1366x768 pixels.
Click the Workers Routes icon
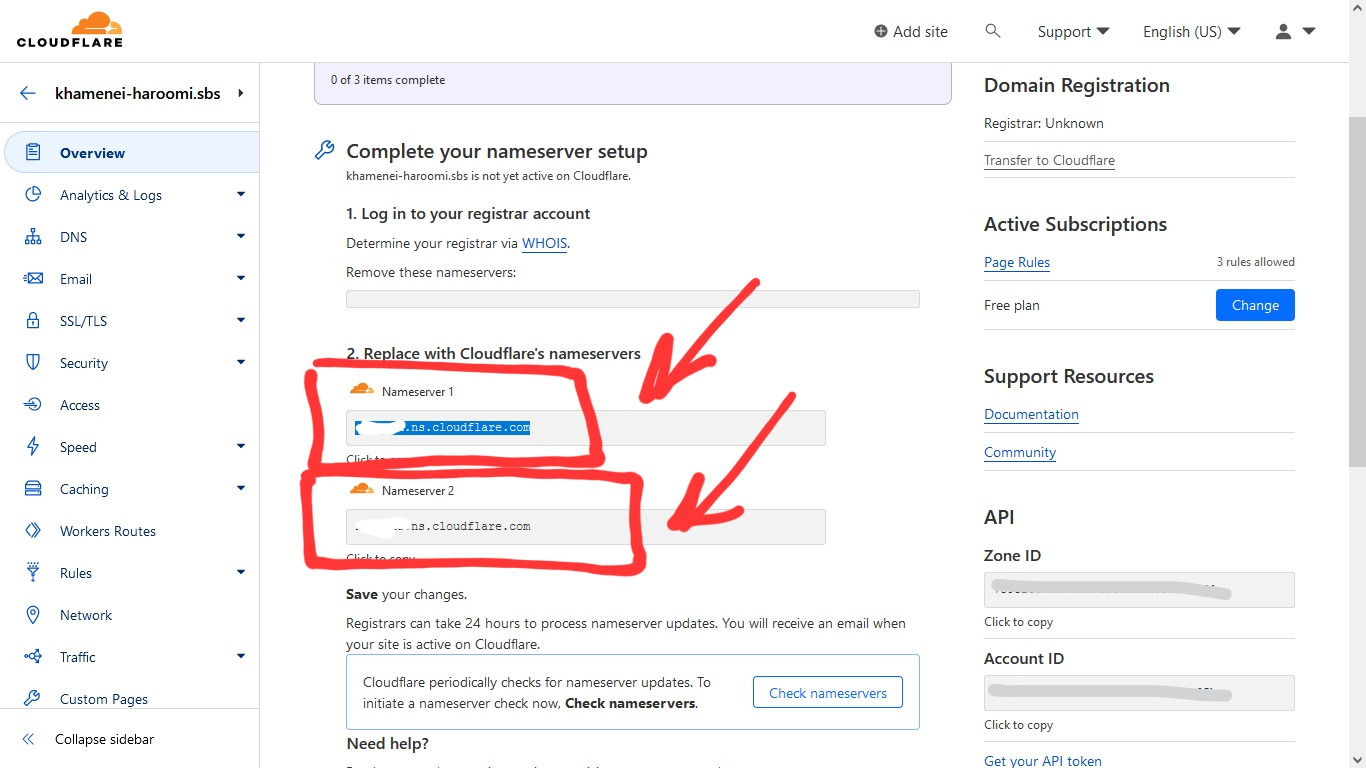pos(33,531)
